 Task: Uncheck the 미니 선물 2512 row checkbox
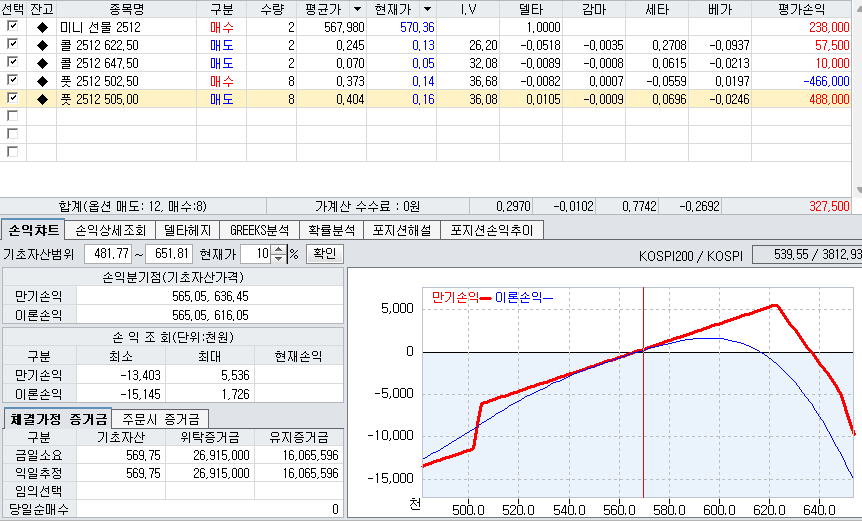click(x=12, y=26)
